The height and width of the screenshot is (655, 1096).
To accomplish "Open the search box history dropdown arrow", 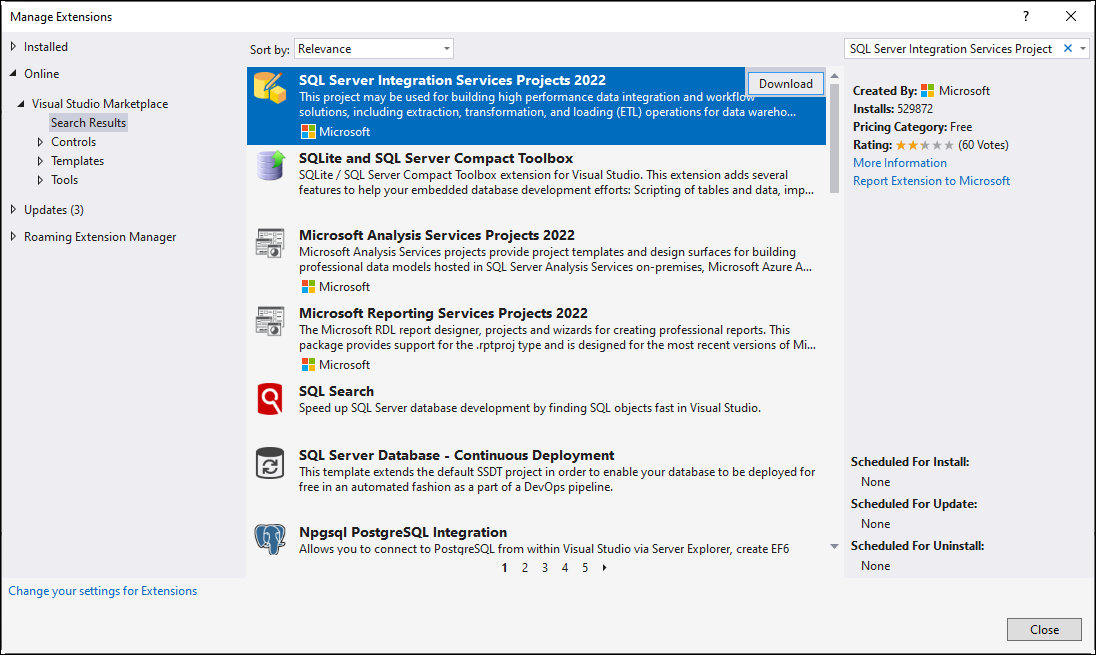I will [1083, 48].
